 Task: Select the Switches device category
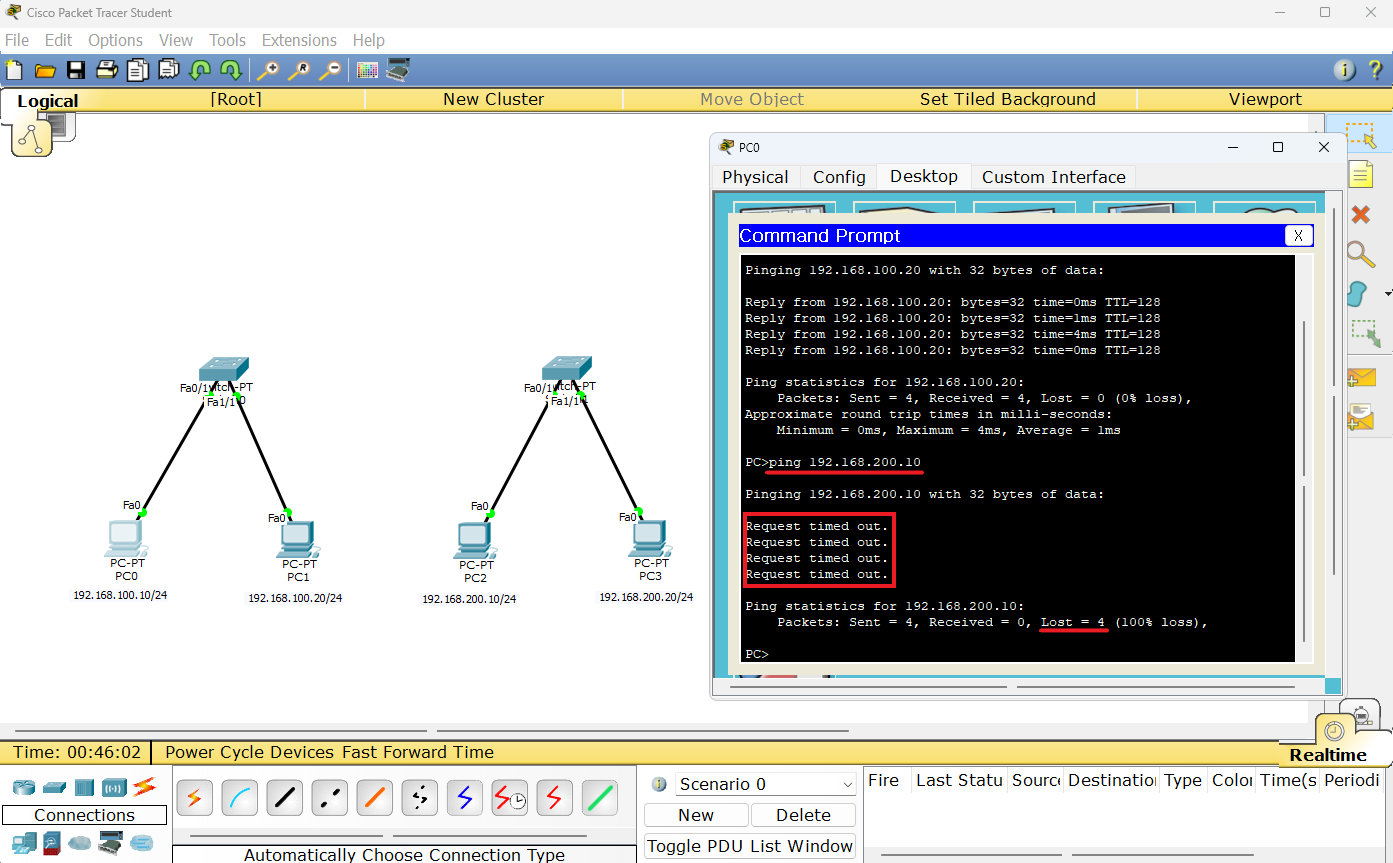(54, 787)
